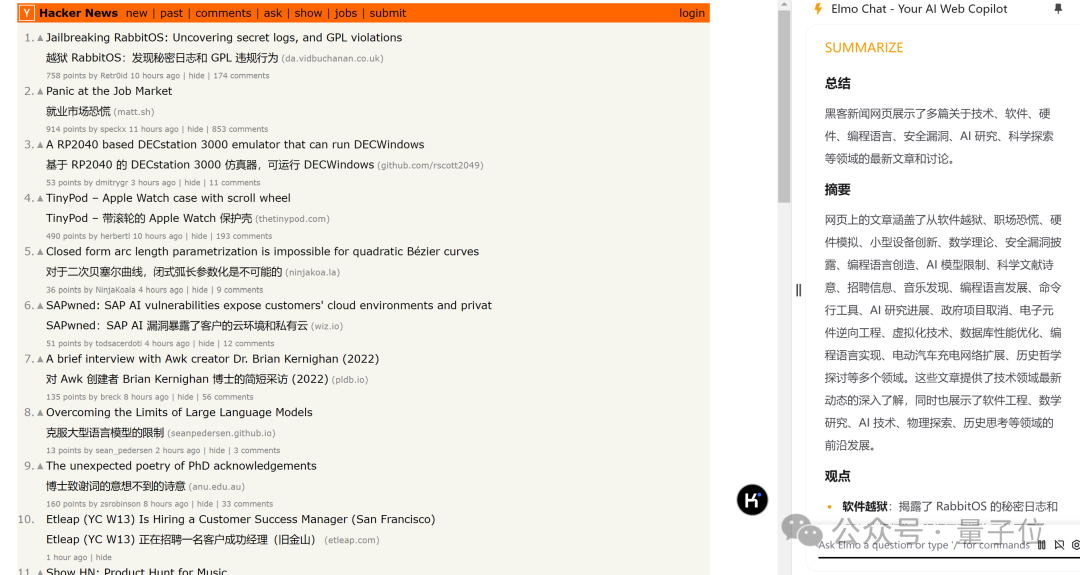Image resolution: width=1080 pixels, height=575 pixels.
Task: Click the page vertical scrollbar thumb
Action: pos(784,106)
